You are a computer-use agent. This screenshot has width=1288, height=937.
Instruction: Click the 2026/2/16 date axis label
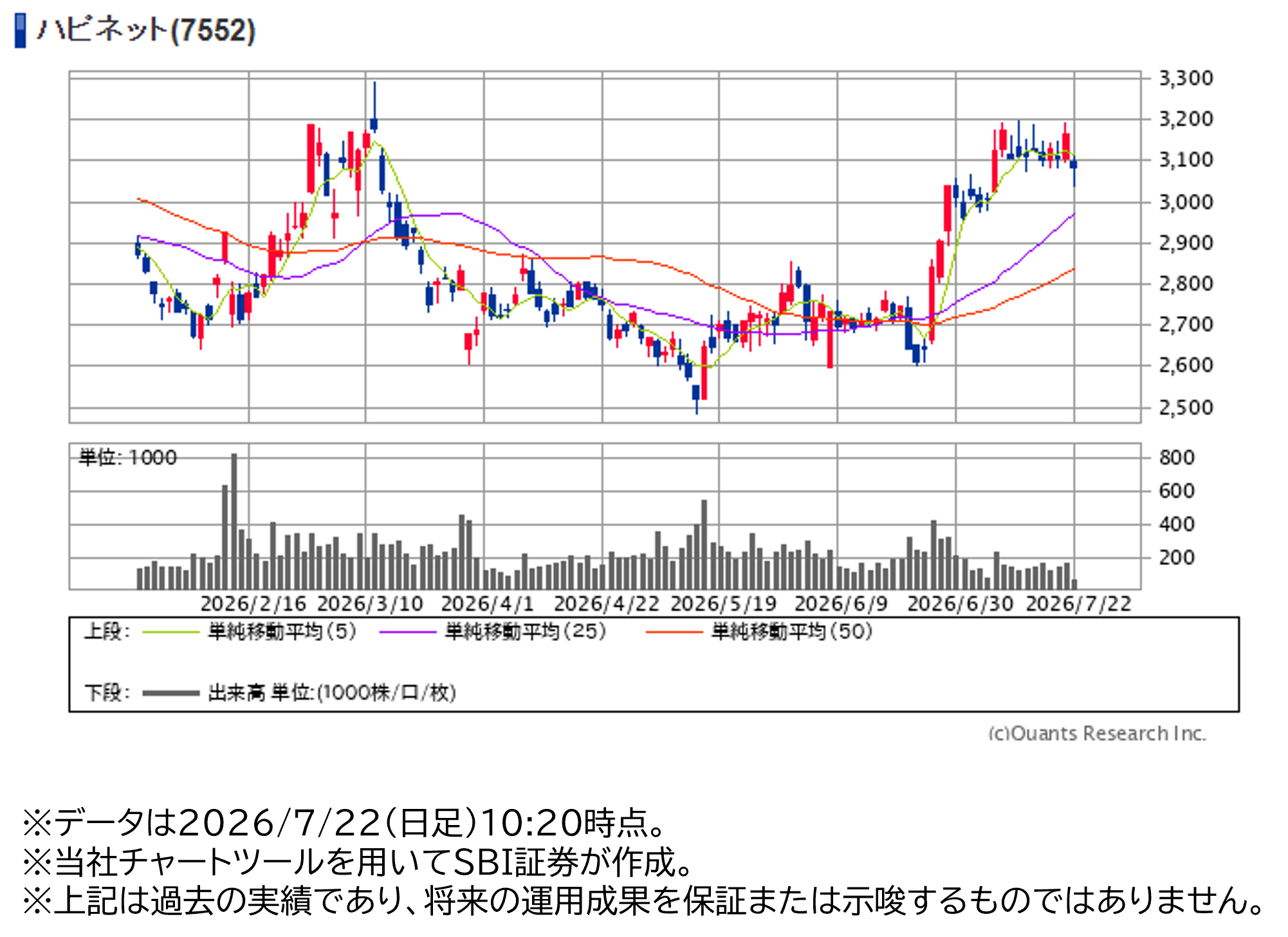(x=253, y=604)
